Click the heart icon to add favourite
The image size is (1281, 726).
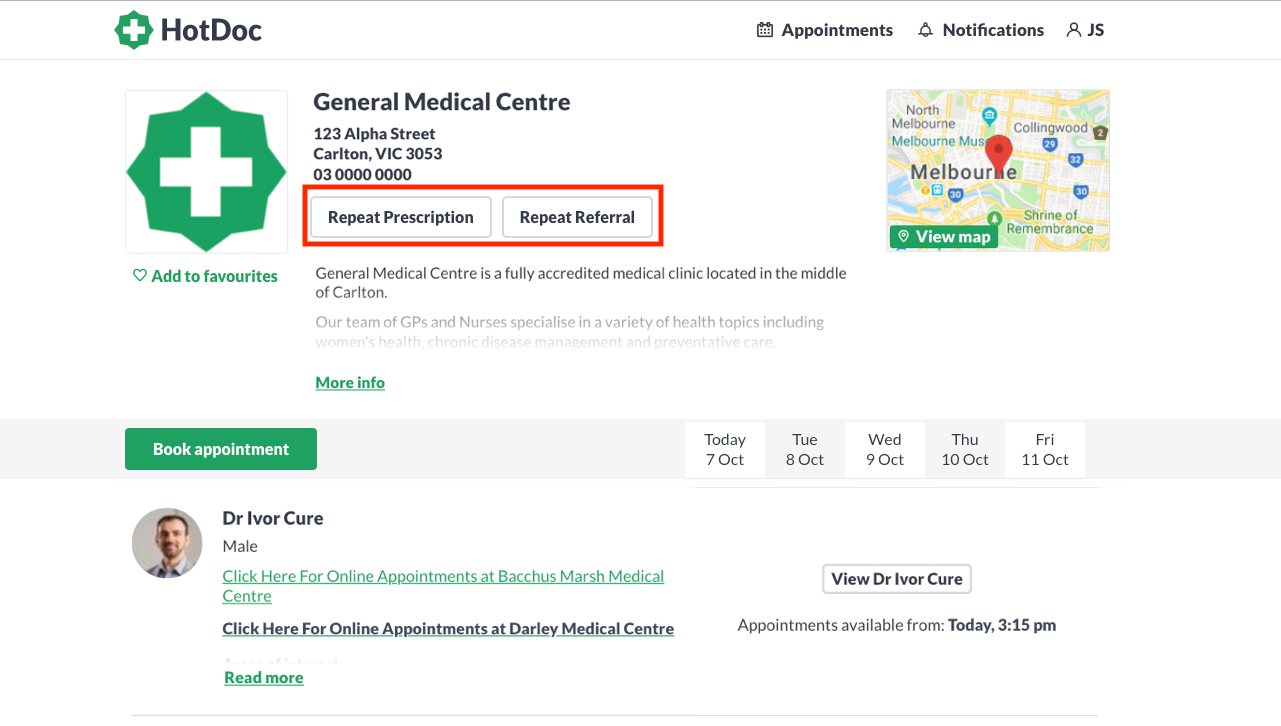(x=140, y=276)
